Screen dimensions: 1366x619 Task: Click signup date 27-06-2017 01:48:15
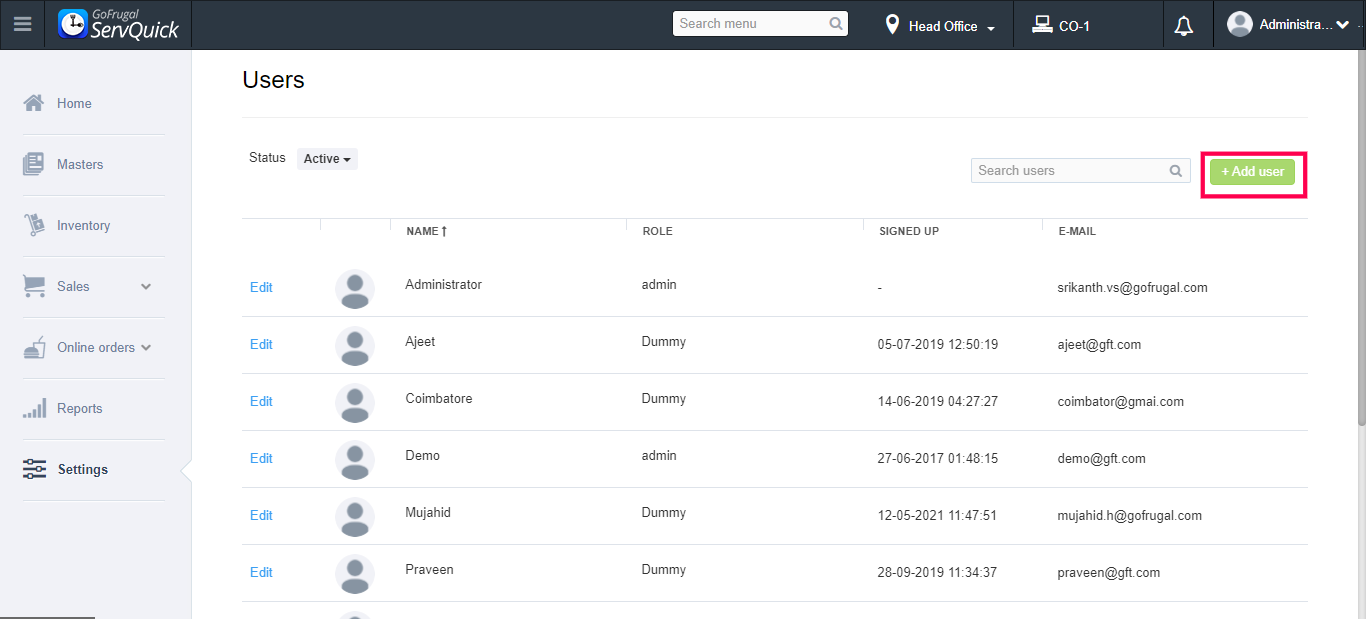(x=938, y=459)
